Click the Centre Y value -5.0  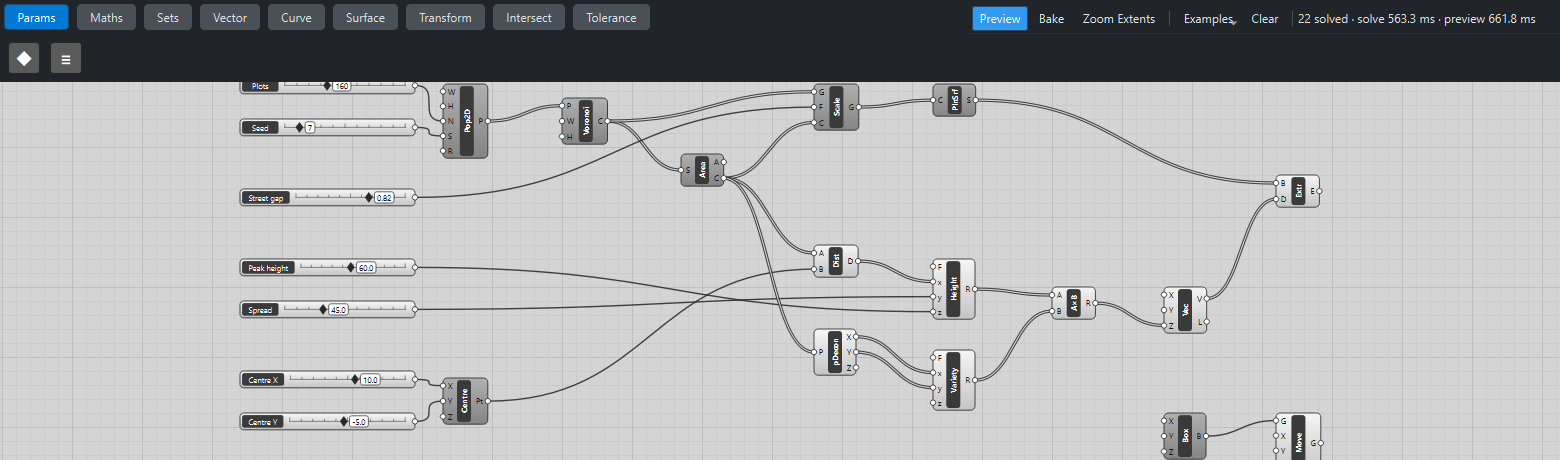(359, 422)
